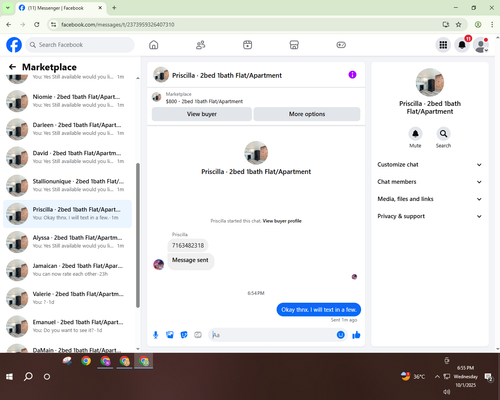Open Emanuel's chat thread
Viewport: 500px width, 400px height.
point(67,326)
